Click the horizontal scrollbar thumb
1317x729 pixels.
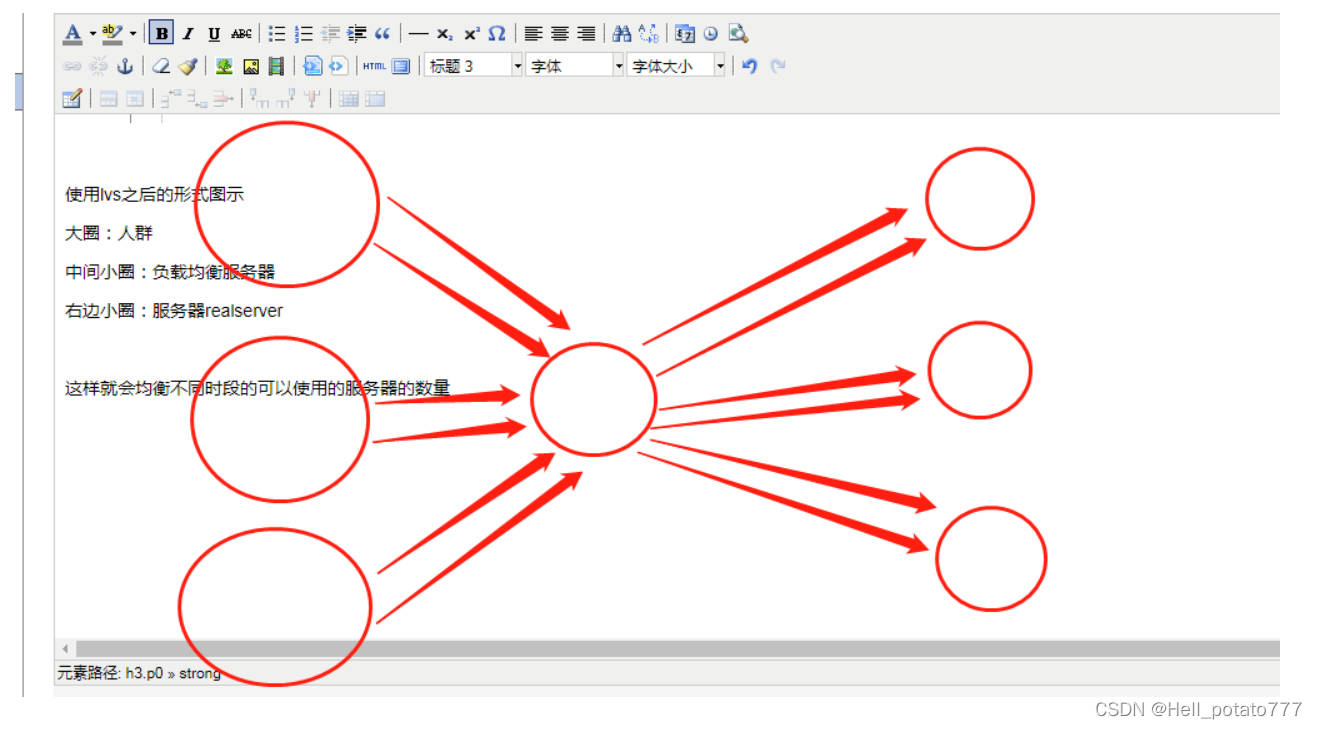click(x=678, y=649)
